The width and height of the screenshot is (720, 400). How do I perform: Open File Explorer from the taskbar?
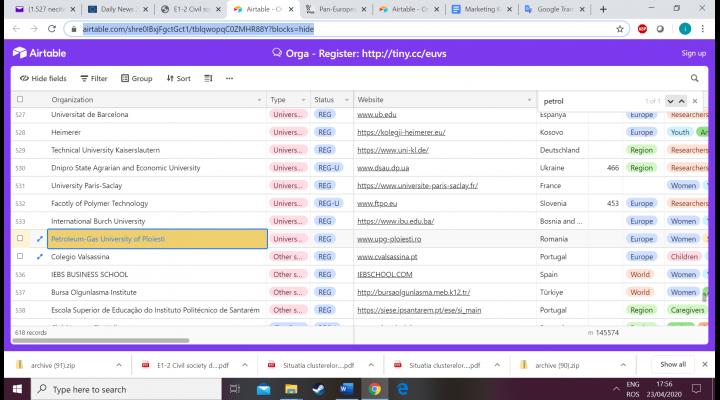pos(291,389)
